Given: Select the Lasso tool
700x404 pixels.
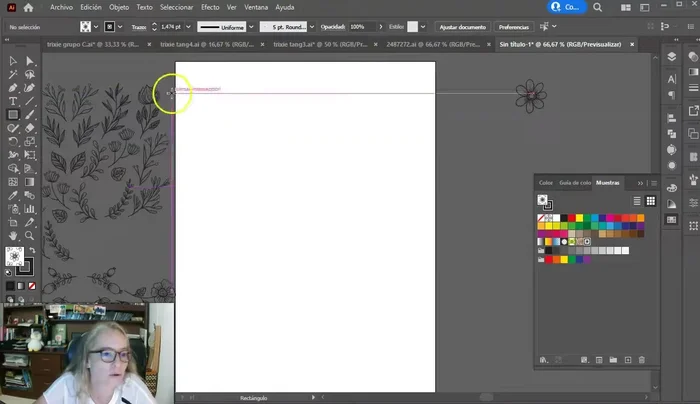Looking at the screenshot, I should point(29,74).
